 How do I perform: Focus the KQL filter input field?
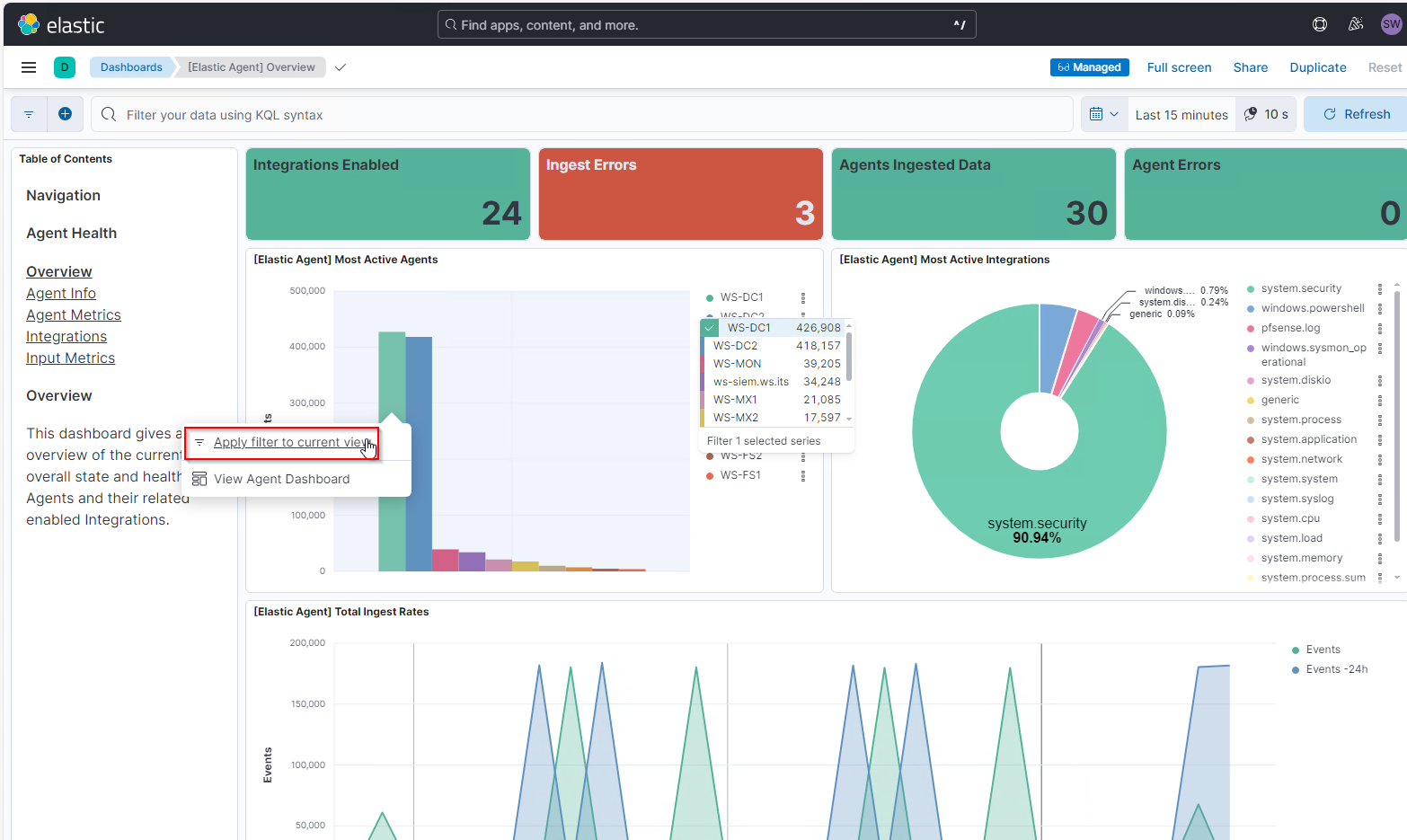pos(582,114)
